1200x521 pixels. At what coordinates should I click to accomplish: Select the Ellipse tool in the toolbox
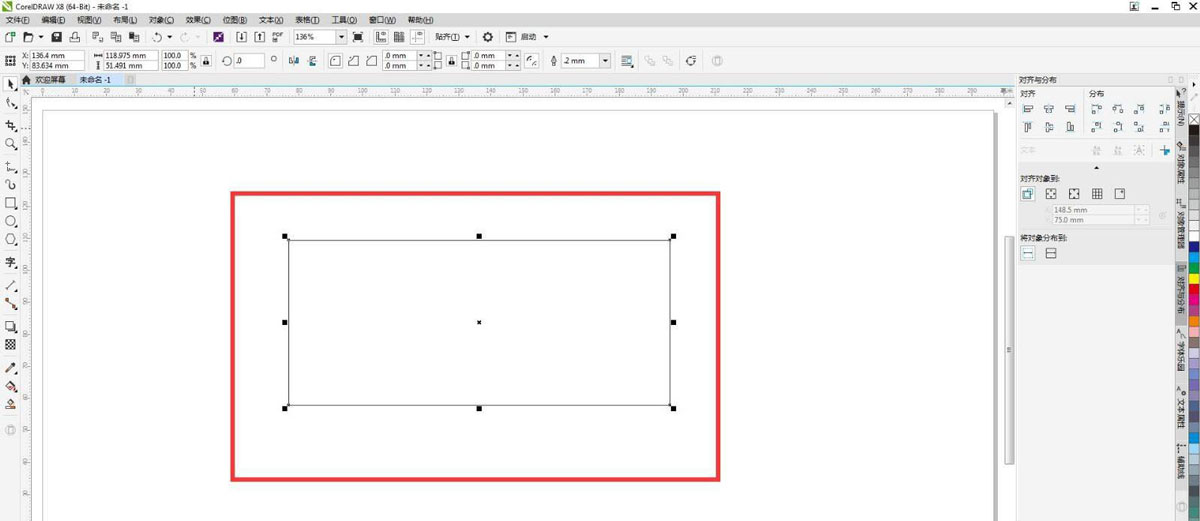point(11,221)
